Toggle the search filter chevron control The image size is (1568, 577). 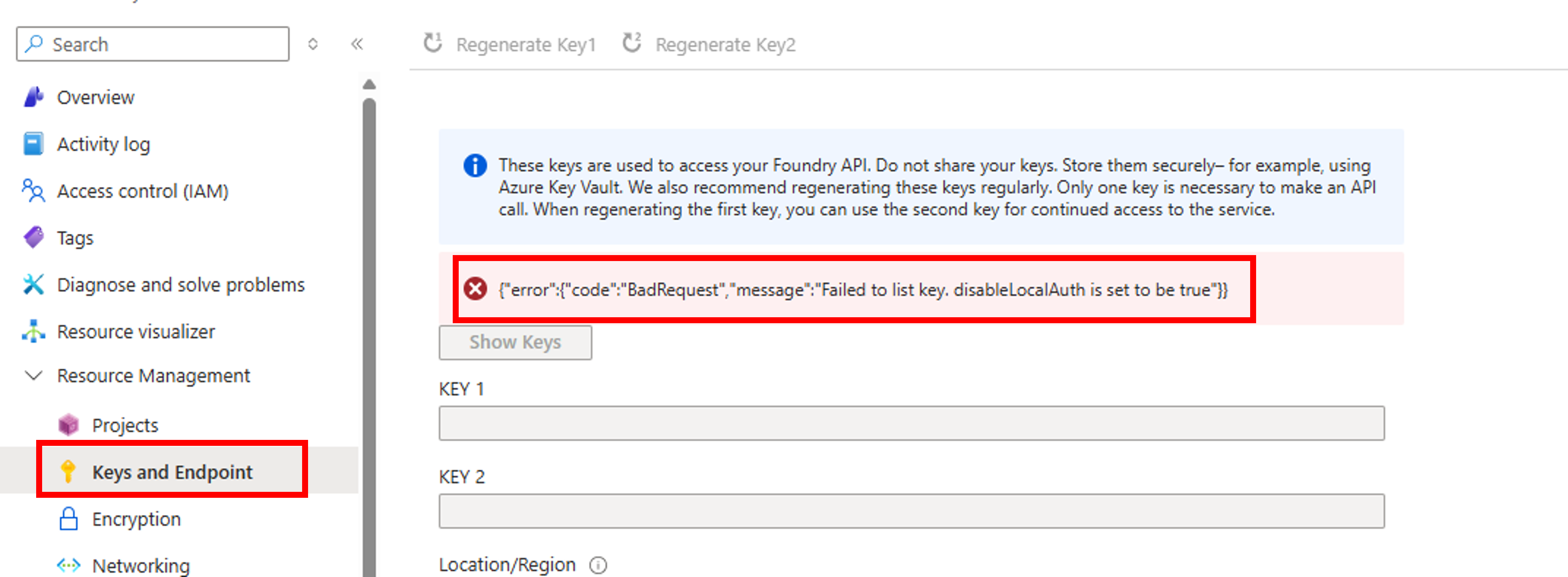tap(313, 44)
